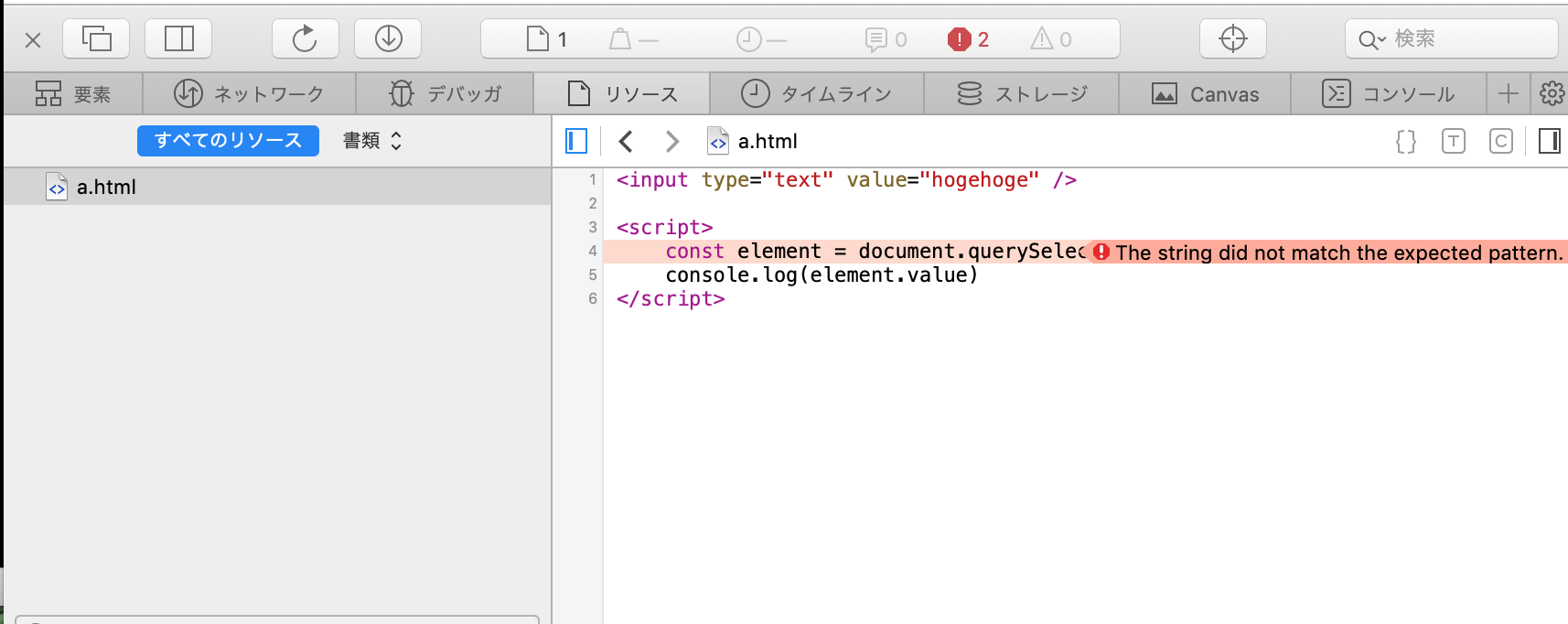The image size is (1568, 624).
Task: Go back in resource history
Action: (x=626, y=141)
